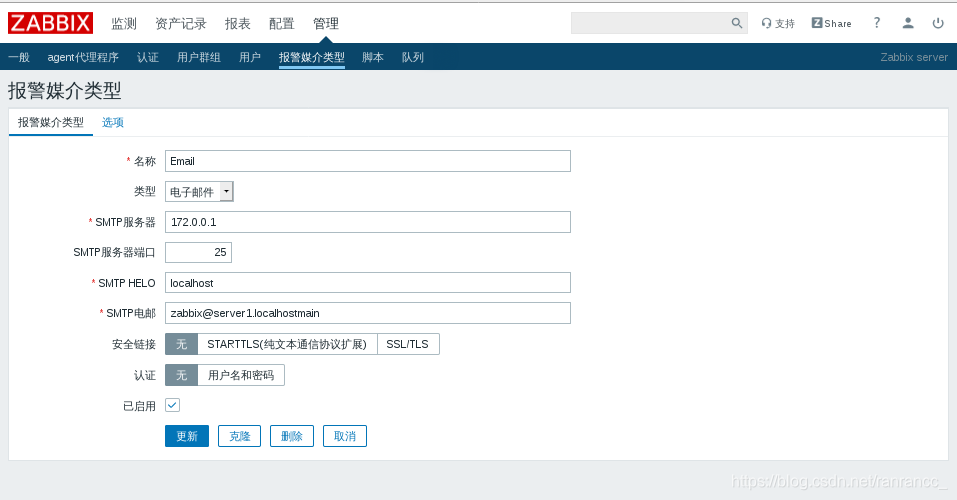Click the ZABBIX logo
957x500 pixels.
click(50, 23)
